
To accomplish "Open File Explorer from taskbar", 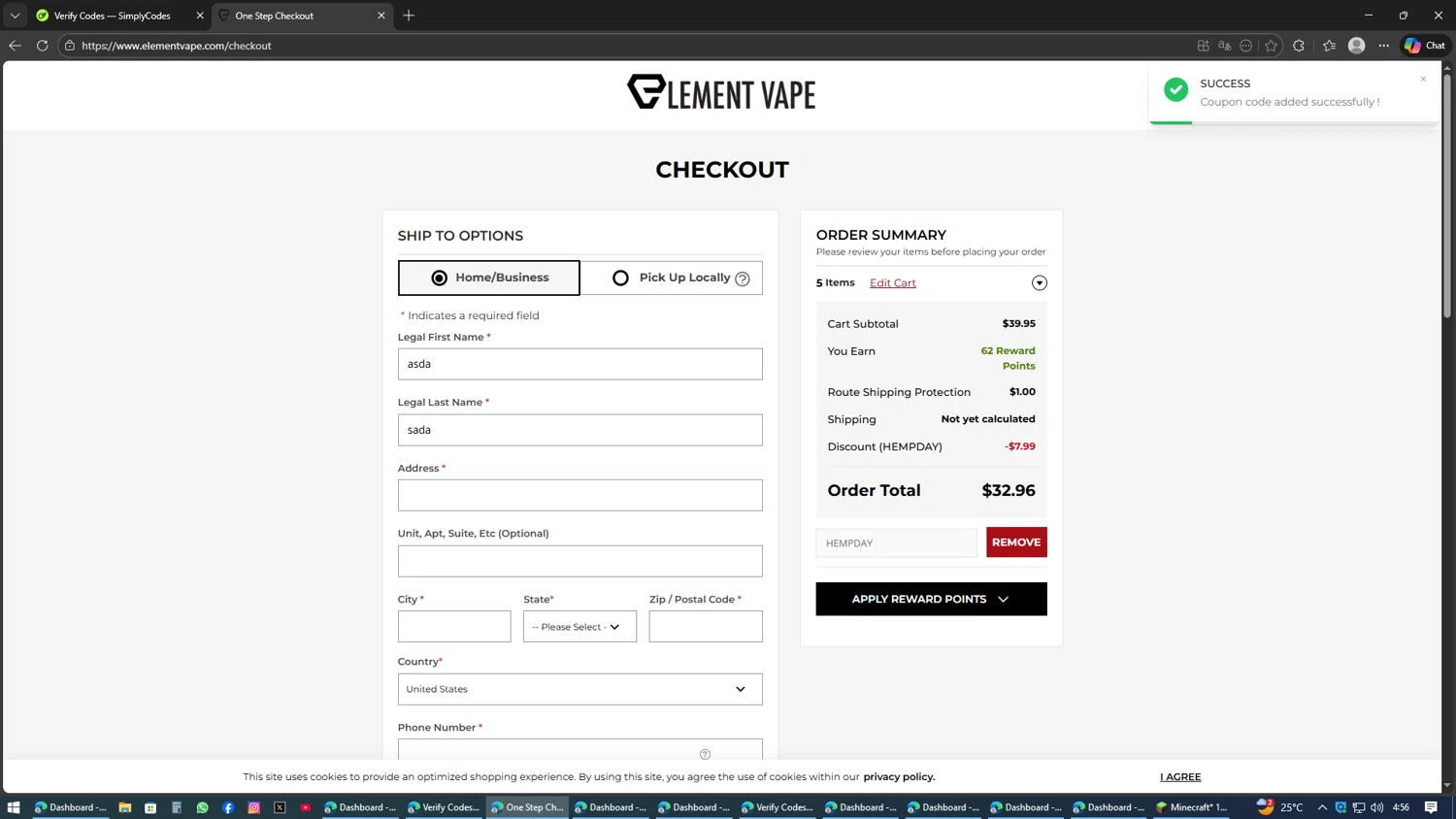I will tap(125, 807).
